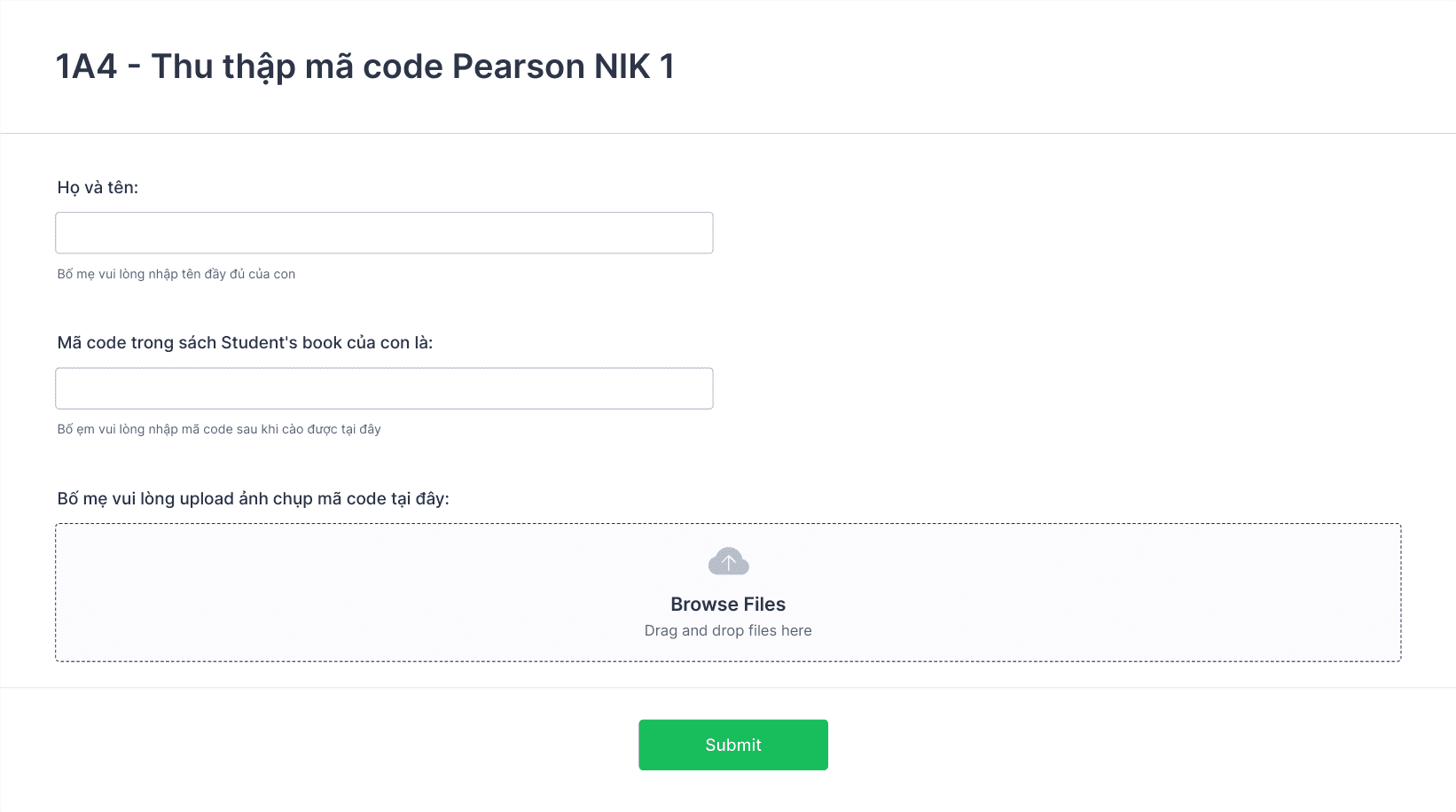Click the left empty area of the dashed upload zone
1456x812 pixels.
tap(266, 592)
